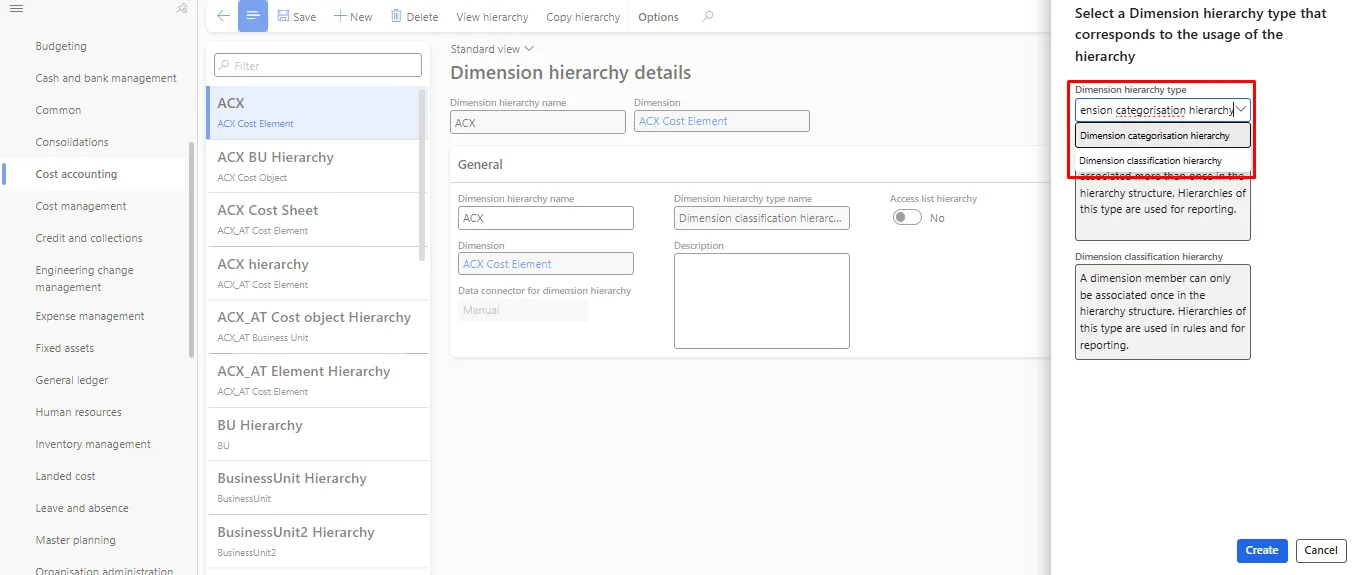Open Inventory management module

[x=93, y=444]
